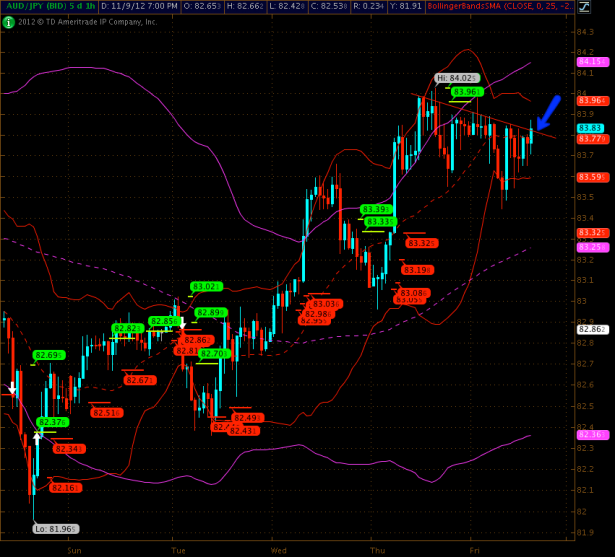Click the white up arrow near 82.37

pos(37,436)
